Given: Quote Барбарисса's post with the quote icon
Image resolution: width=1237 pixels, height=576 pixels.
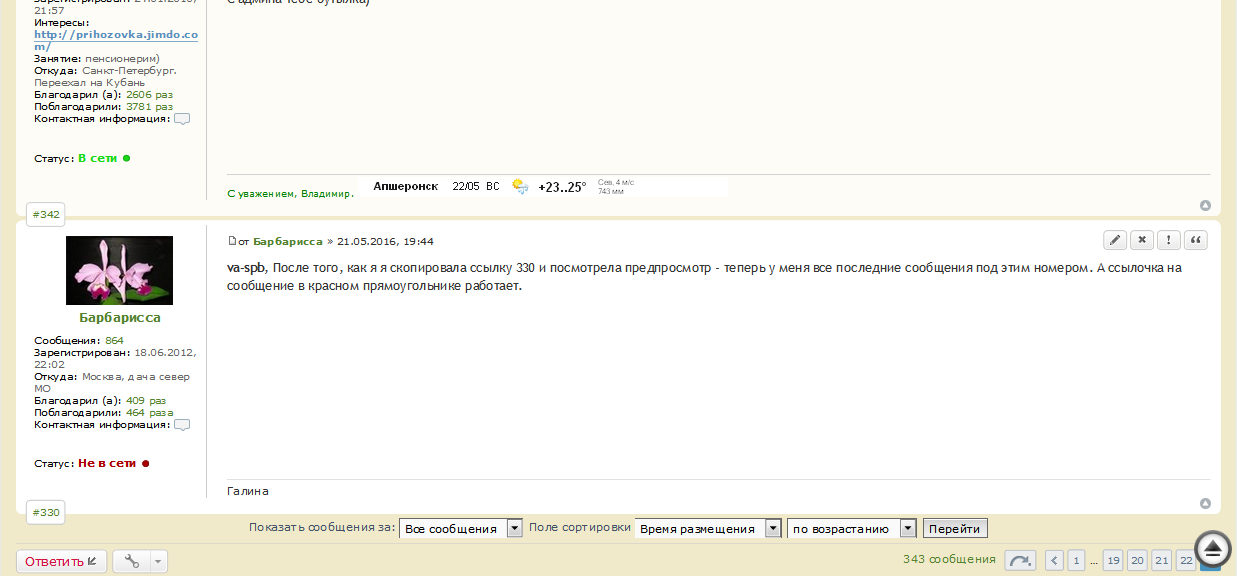Looking at the screenshot, I should pos(1195,240).
